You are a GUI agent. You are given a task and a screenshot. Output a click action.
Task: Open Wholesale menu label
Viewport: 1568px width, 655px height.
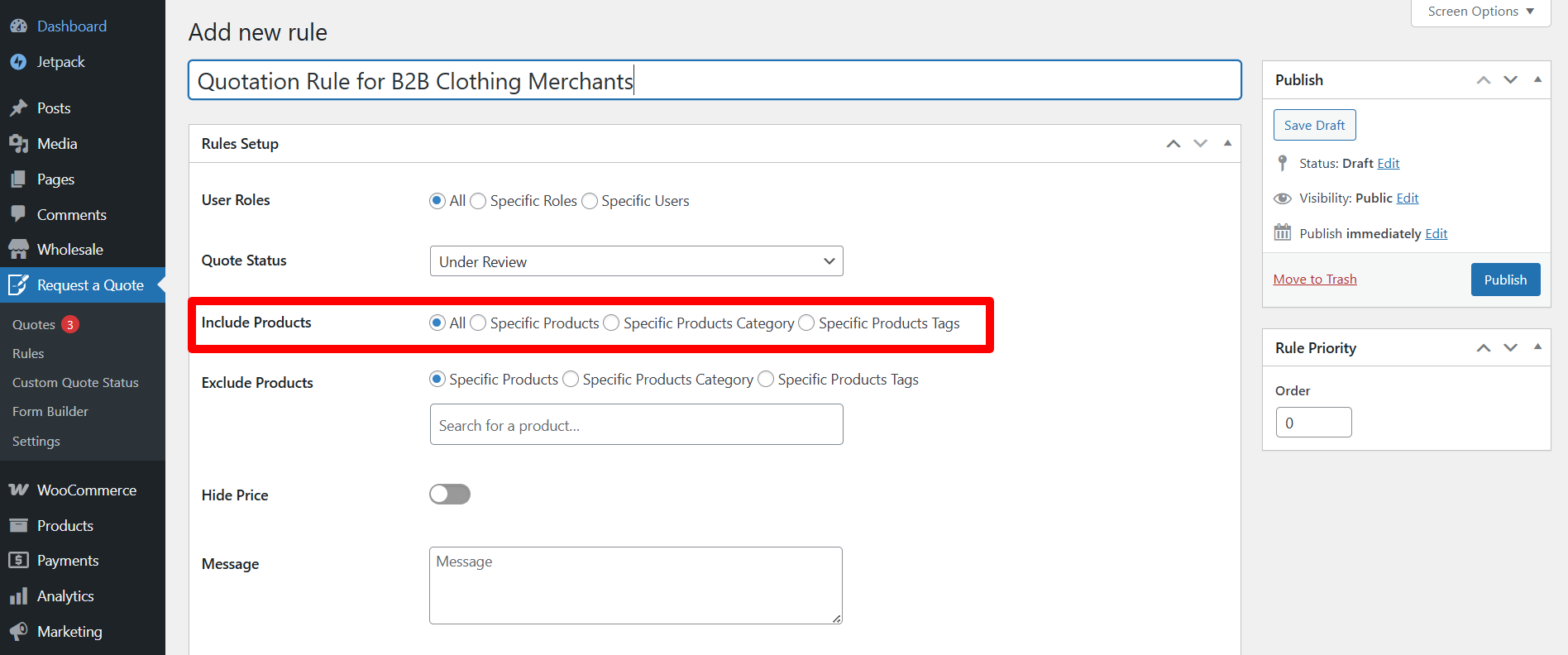(x=70, y=250)
